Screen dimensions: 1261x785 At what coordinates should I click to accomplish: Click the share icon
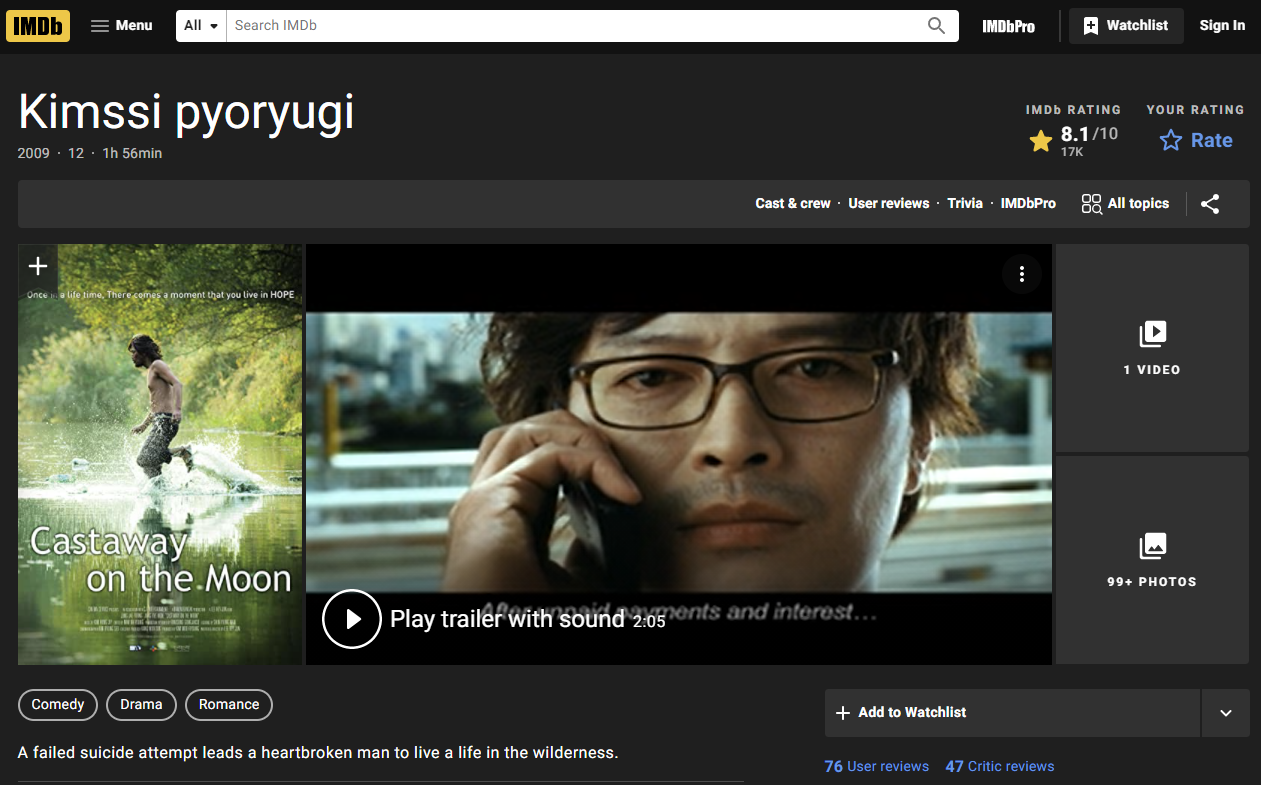tap(1210, 204)
